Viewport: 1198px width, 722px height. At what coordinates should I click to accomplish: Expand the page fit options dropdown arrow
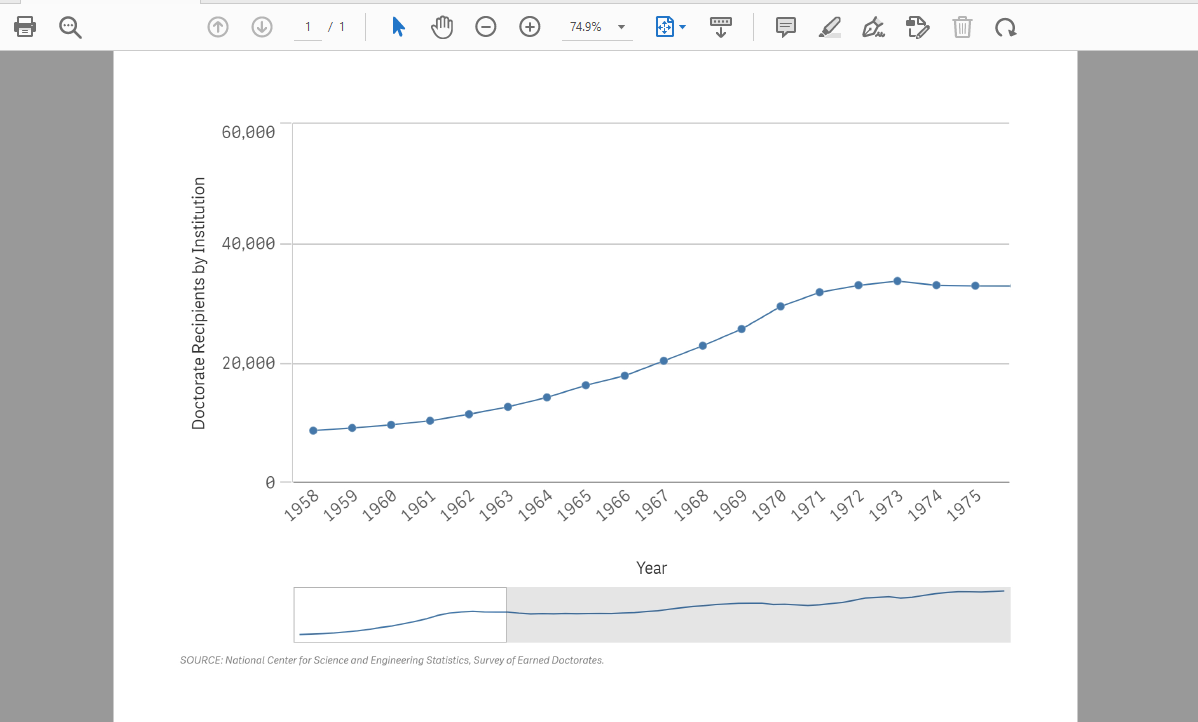pos(681,27)
